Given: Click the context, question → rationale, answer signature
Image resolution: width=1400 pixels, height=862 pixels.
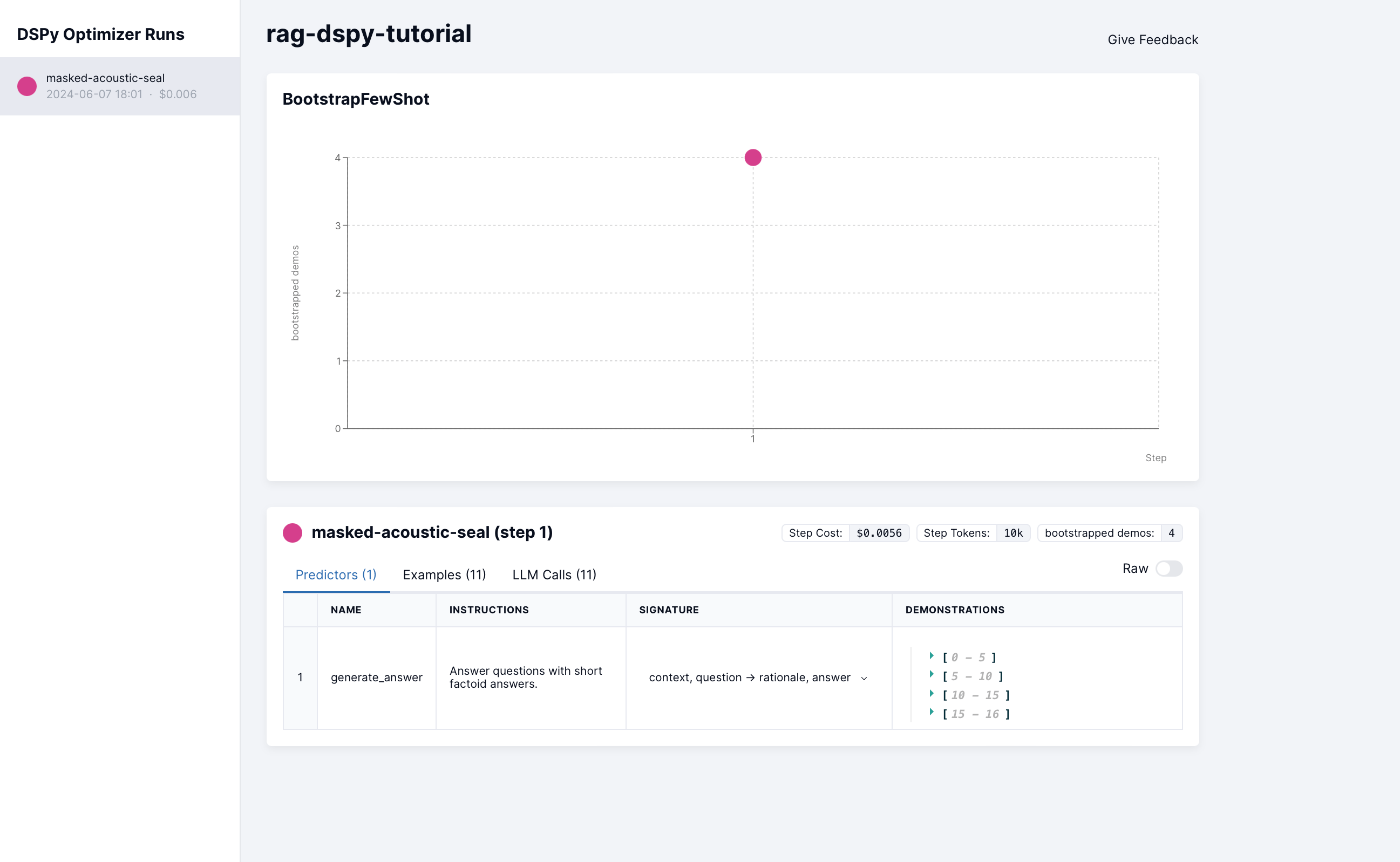Looking at the screenshot, I should tap(749, 678).
